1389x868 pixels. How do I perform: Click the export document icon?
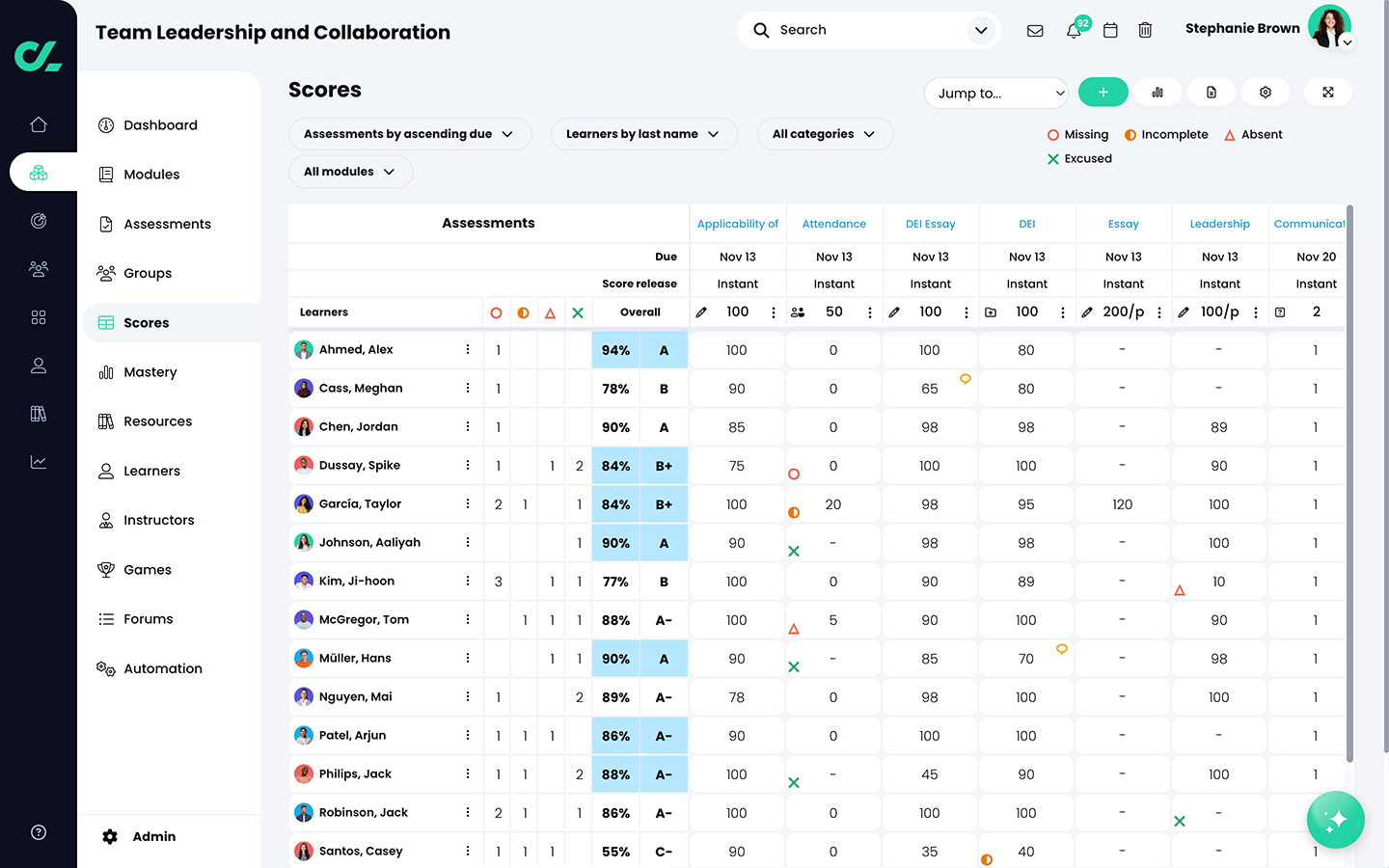[x=1212, y=92]
